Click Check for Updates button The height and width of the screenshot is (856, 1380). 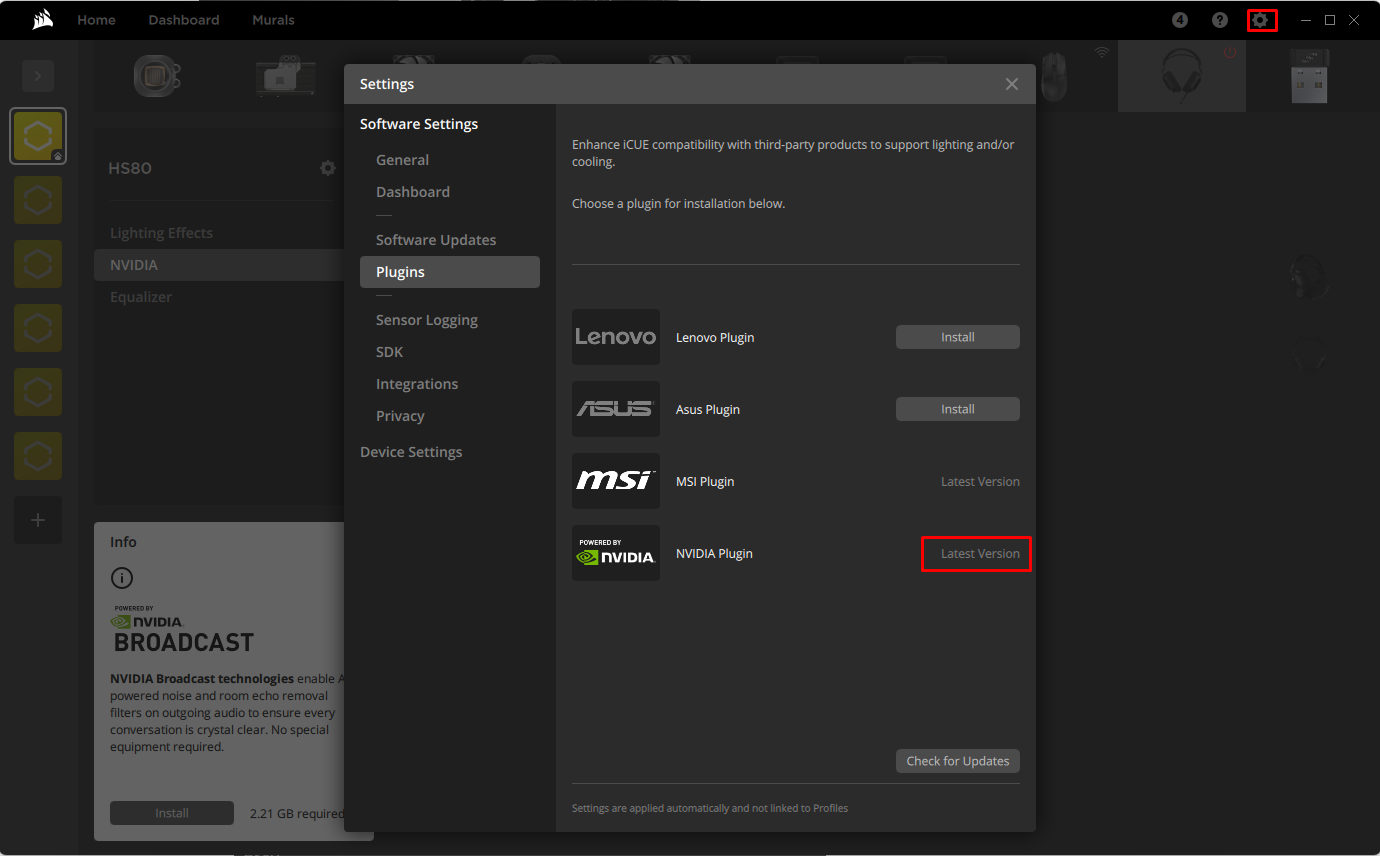[x=958, y=761]
